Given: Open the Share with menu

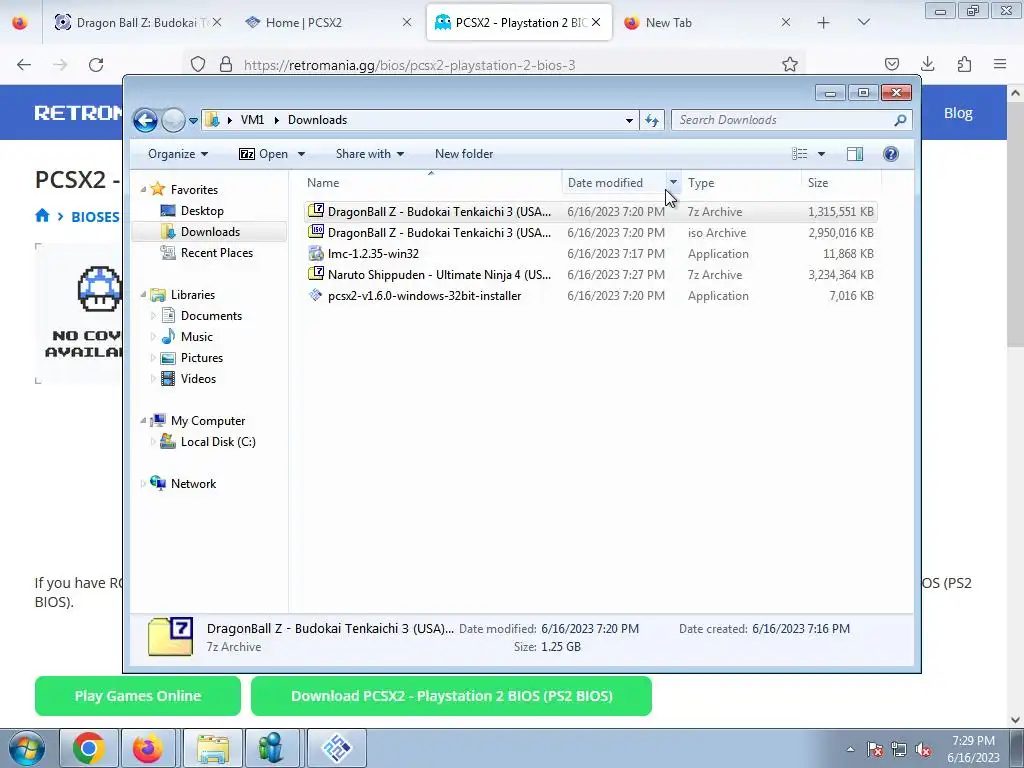Looking at the screenshot, I should pos(370,154).
